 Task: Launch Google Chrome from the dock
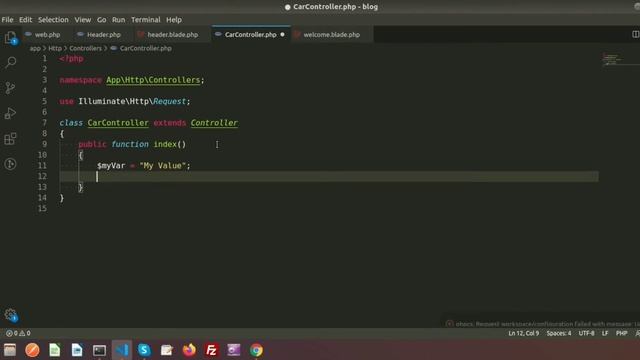256,350
